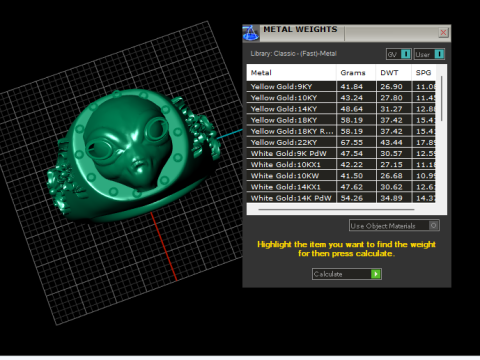Toggle Use Object Materials option
This screenshot has width=480, height=360.
[394, 226]
